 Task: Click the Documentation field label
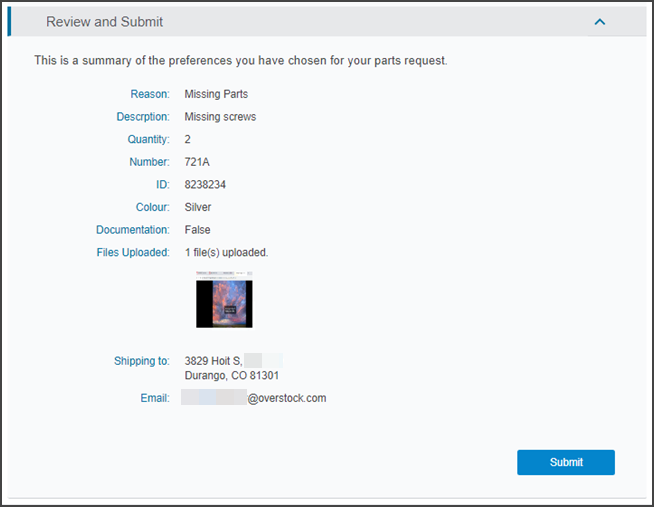(x=134, y=230)
